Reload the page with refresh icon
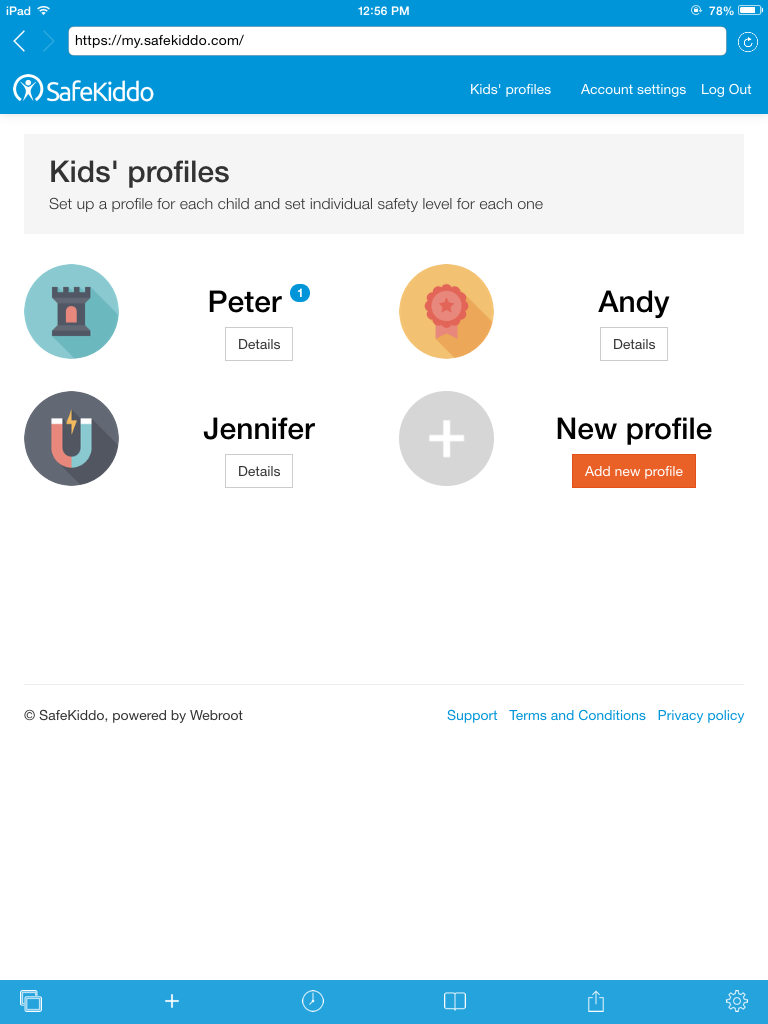768x1024 pixels. [x=747, y=41]
